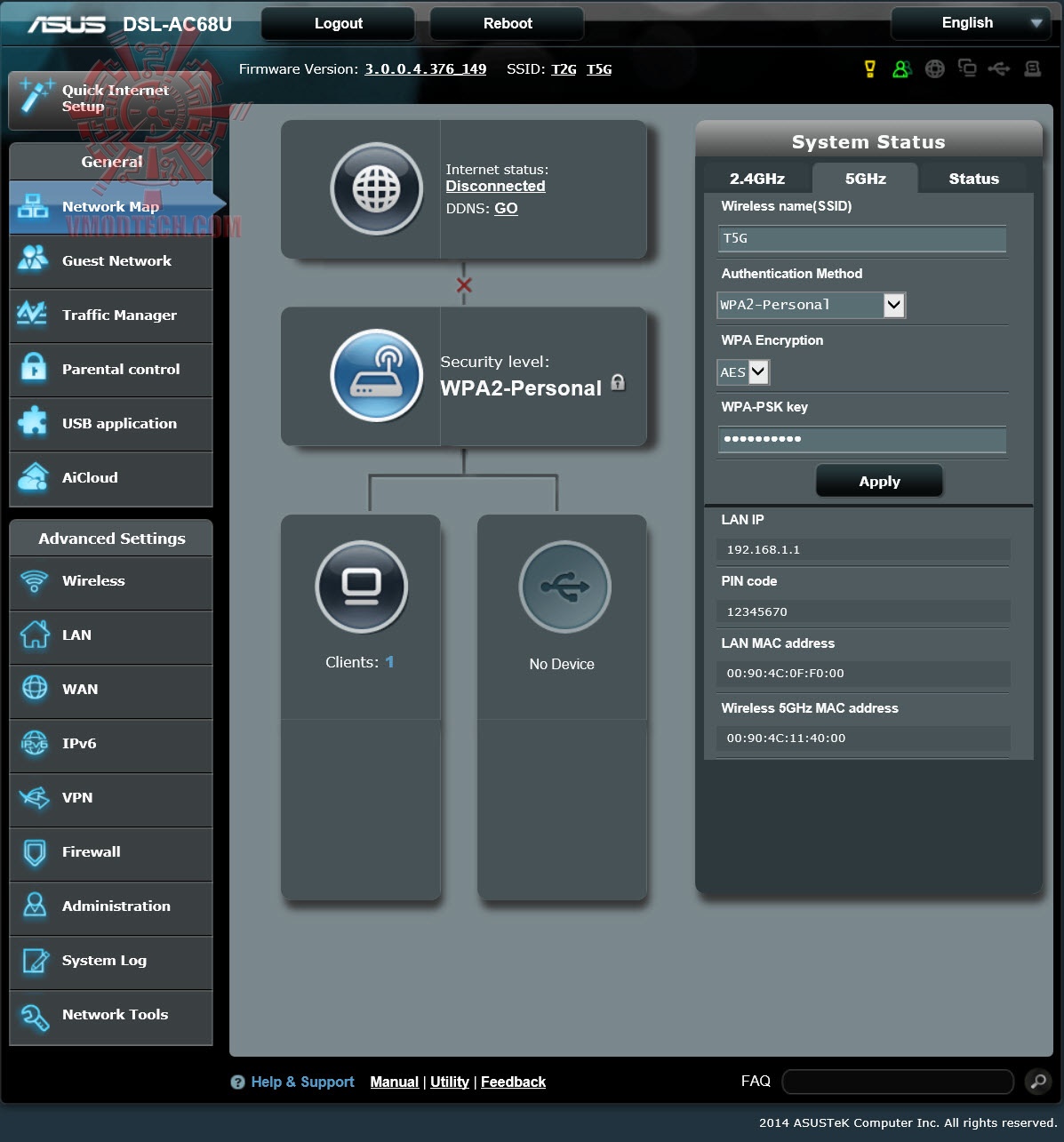
Task: Focus the FAQ search box
Action: click(x=898, y=1082)
